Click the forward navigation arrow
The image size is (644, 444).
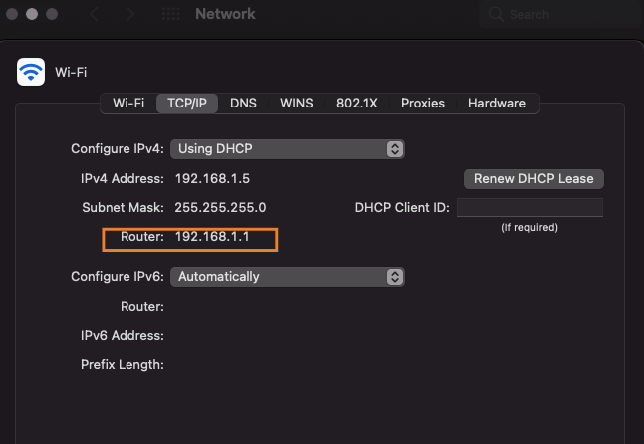coord(130,15)
